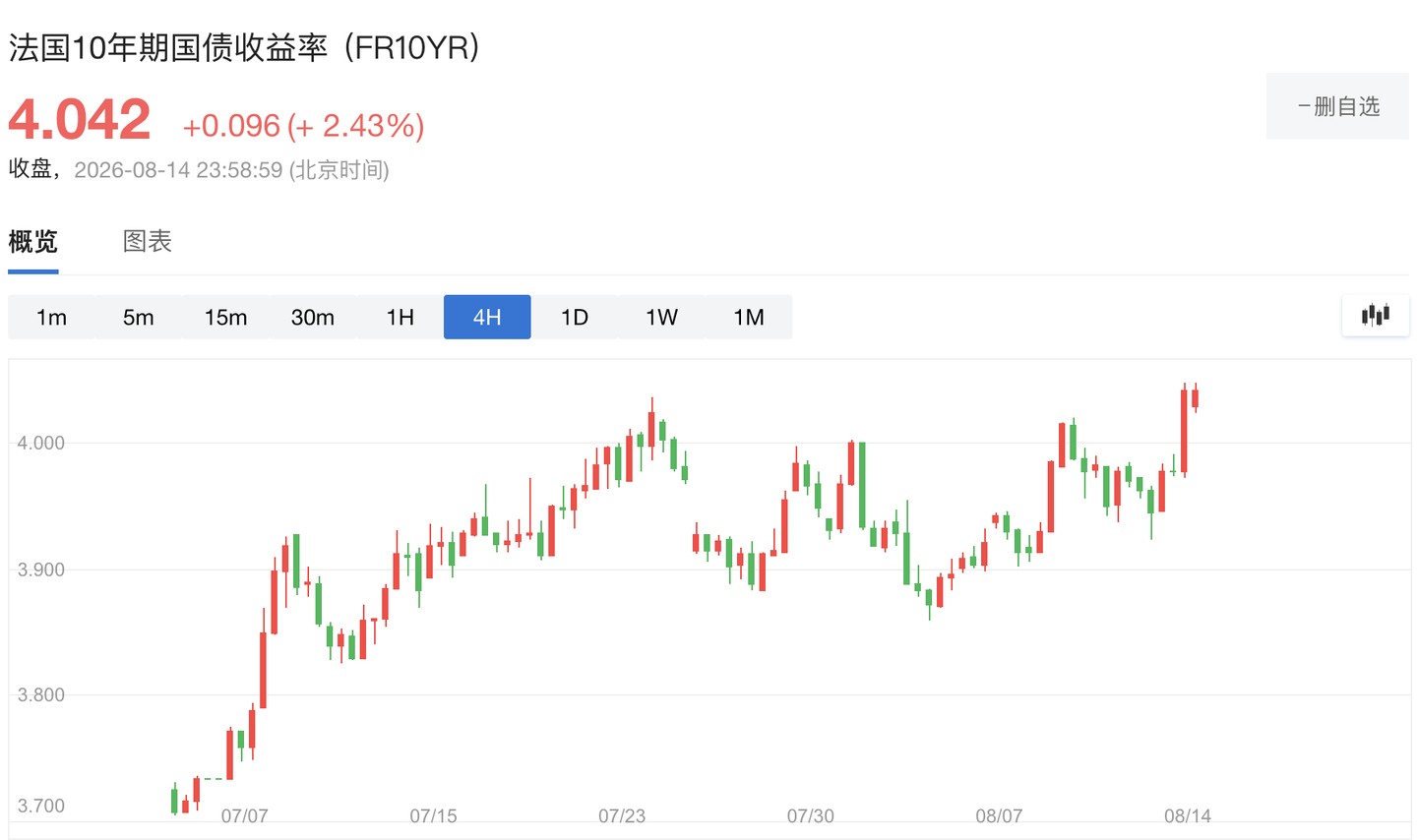1417x840 pixels.
Task: Click the 3.900 y-axis label
Action: [x=41, y=570]
